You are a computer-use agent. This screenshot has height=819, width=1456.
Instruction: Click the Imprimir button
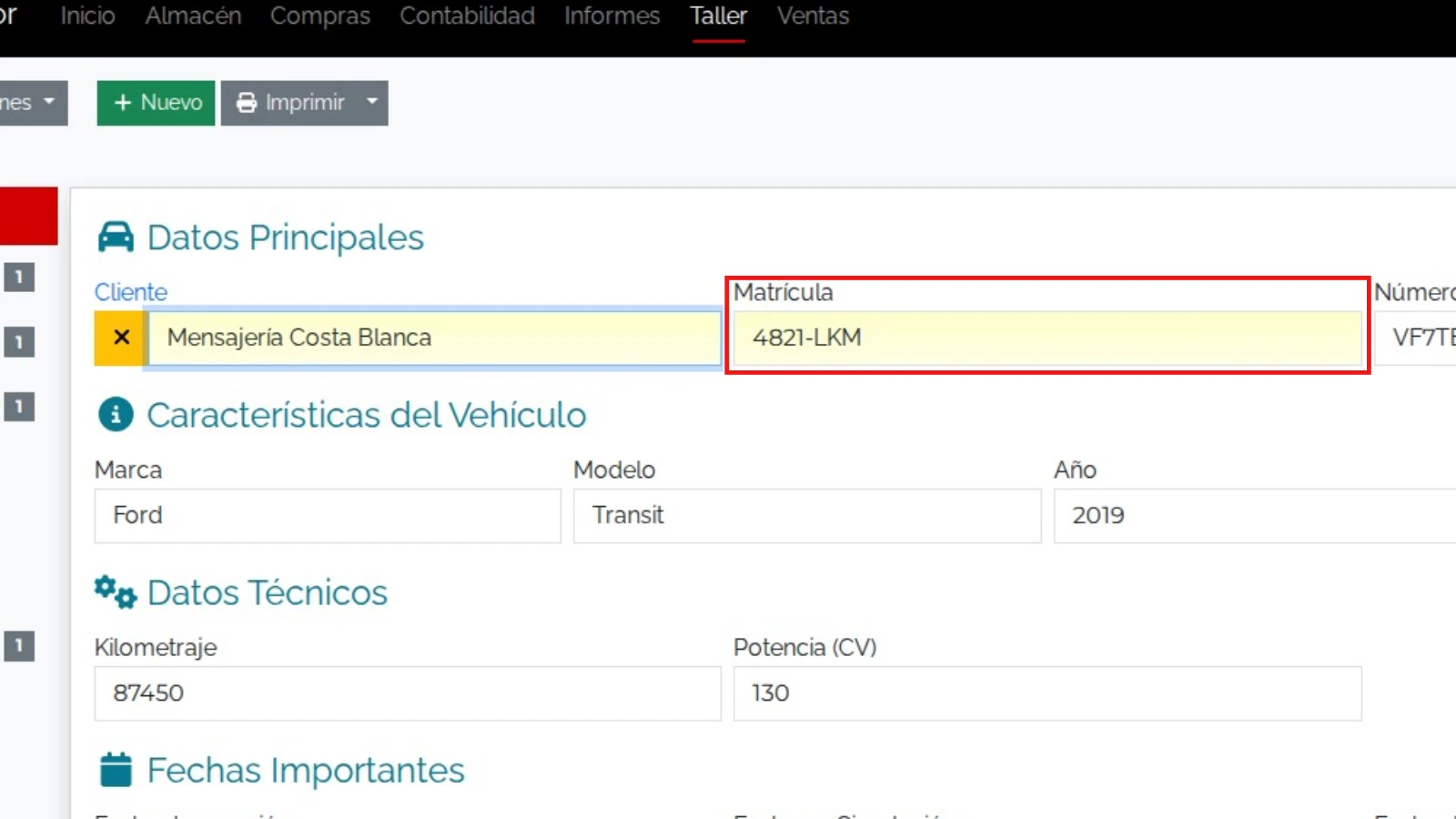[289, 103]
